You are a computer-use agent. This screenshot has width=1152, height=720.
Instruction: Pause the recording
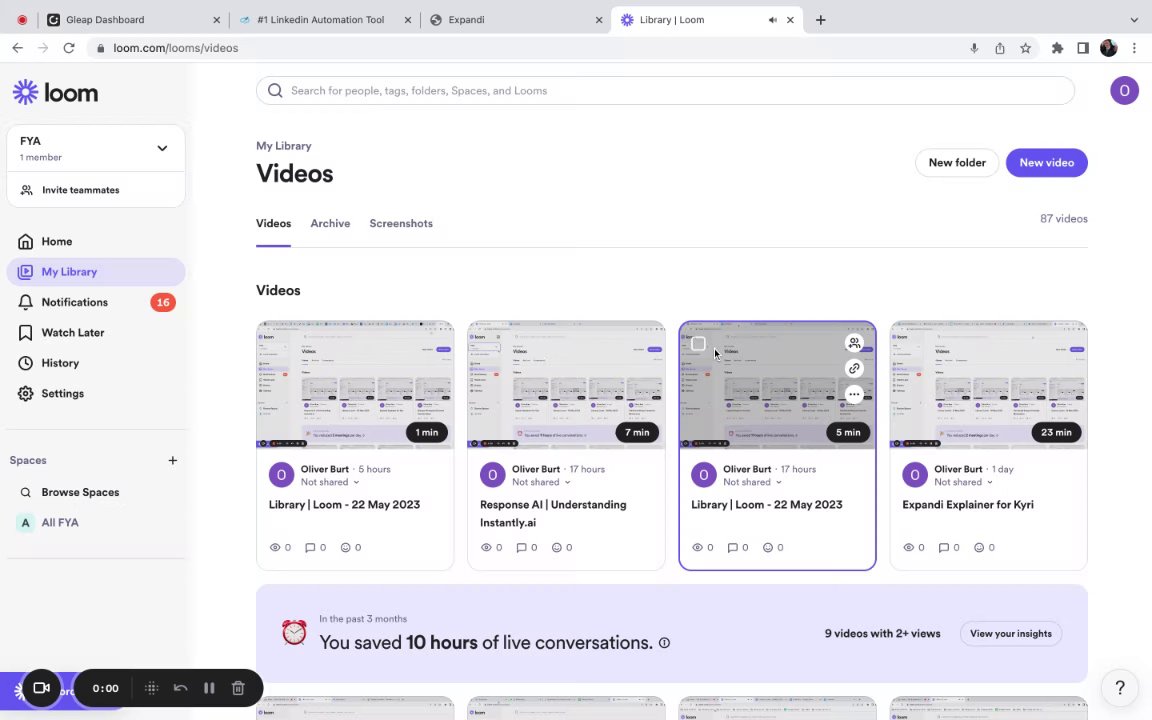(209, 688)
